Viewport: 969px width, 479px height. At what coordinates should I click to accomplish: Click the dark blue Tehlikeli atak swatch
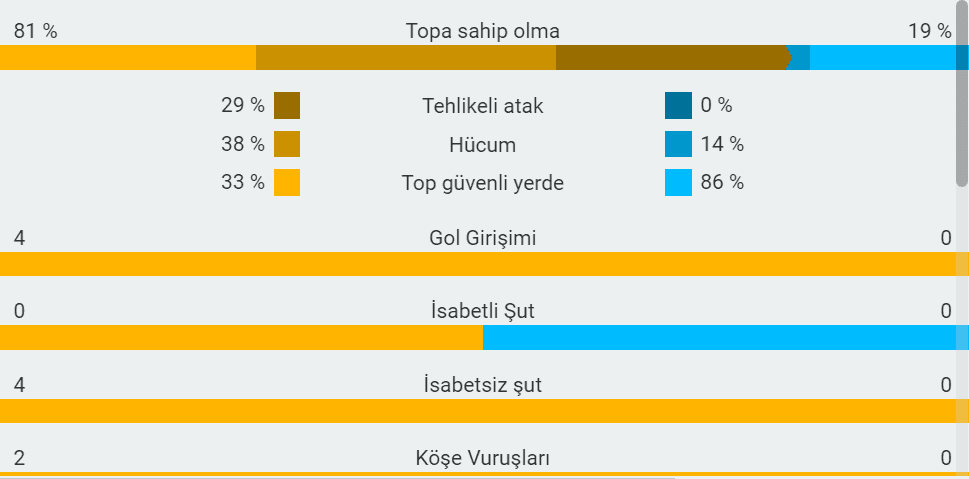[x=678, y=106]
